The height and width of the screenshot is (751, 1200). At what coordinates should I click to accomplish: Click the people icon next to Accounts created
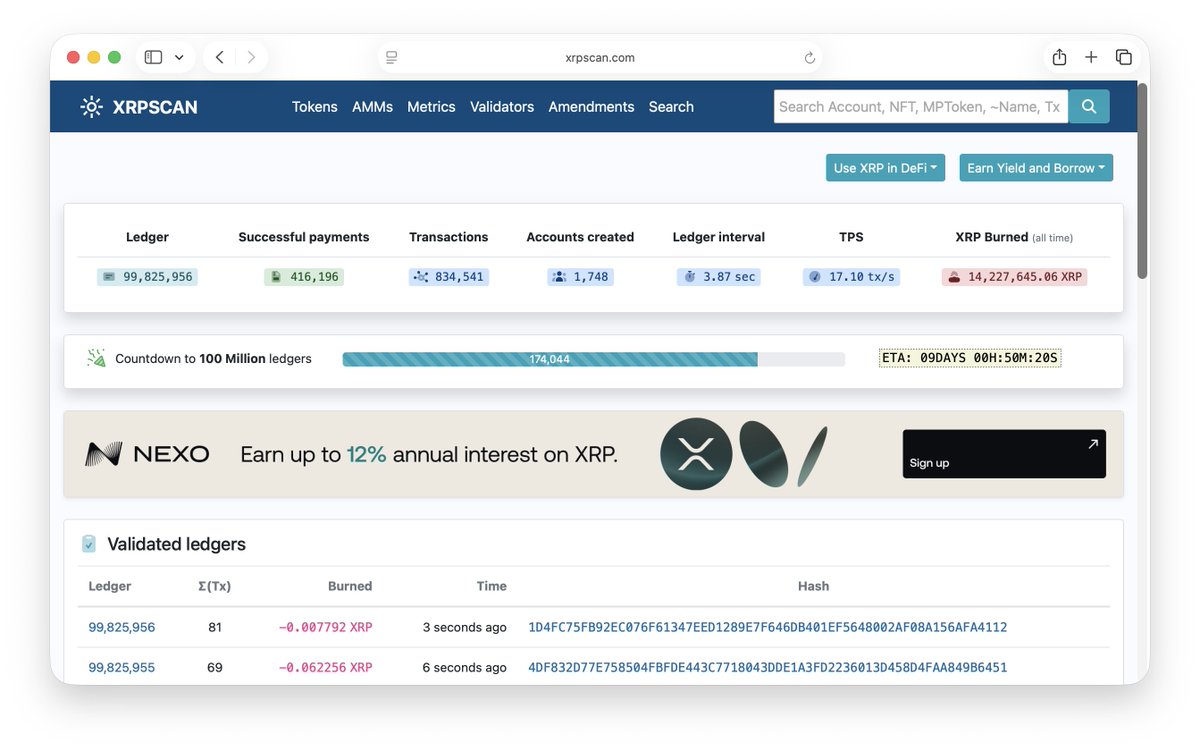coord(558,276)
